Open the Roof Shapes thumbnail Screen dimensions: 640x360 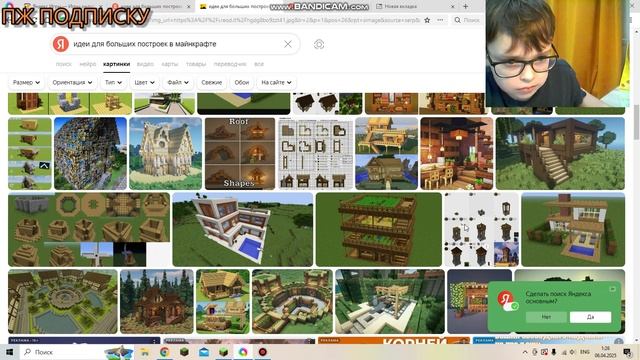pos(240,153)
